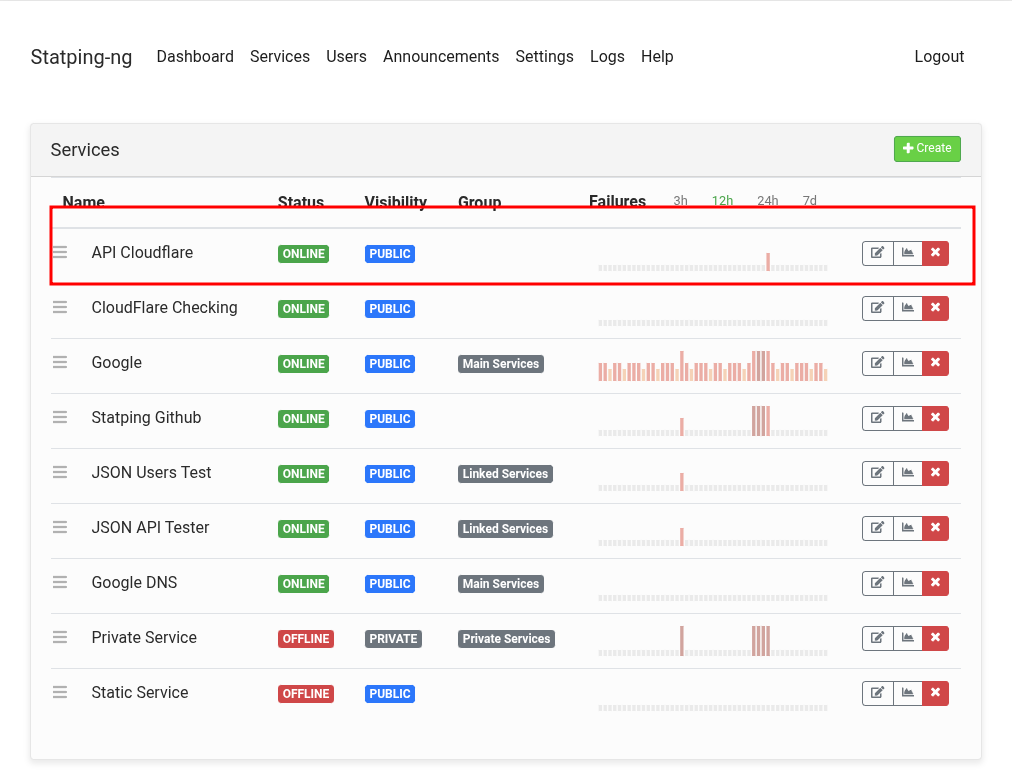Click the green Create button

pyautogui.click(x=927, y=149)
